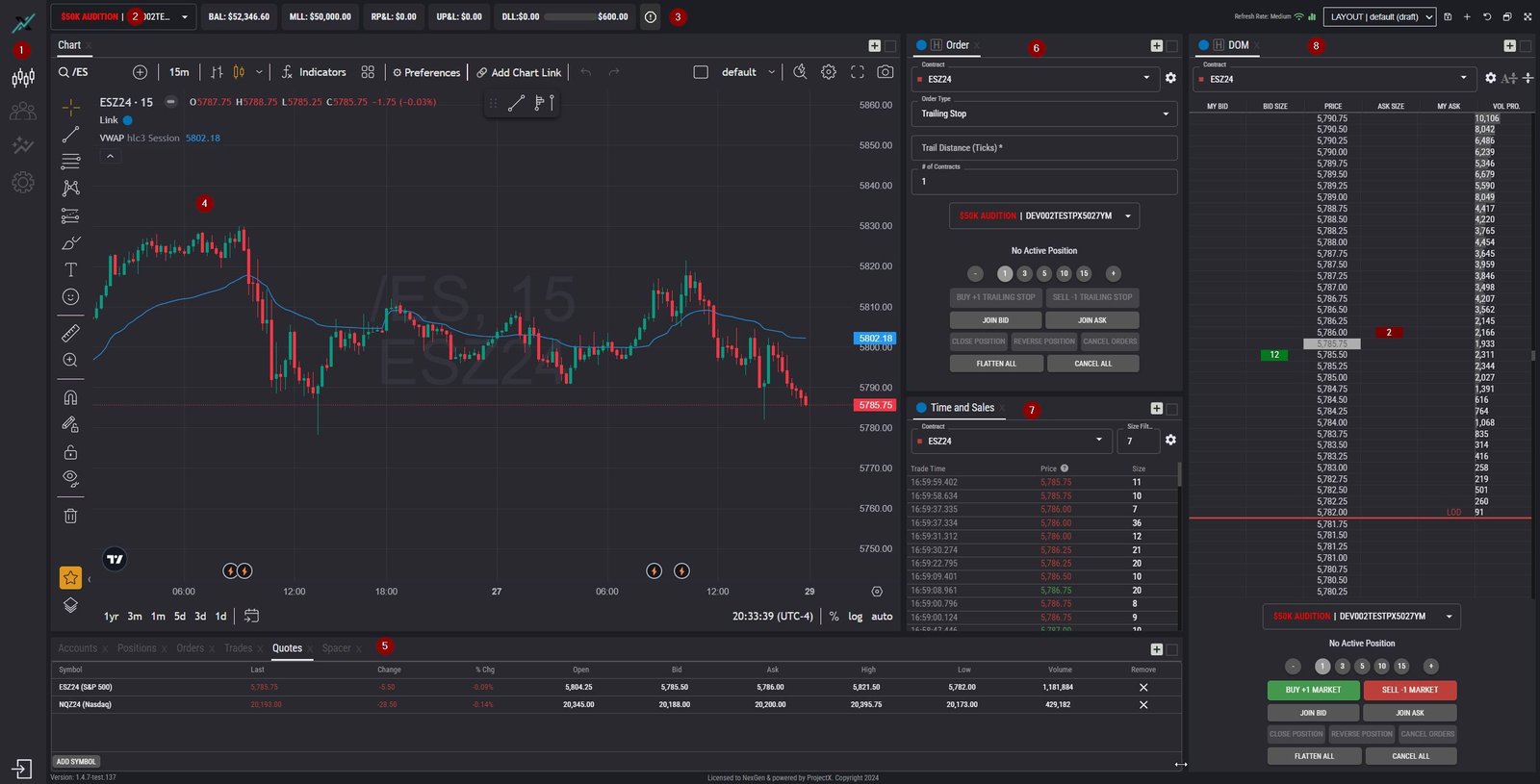Open the emoji icons tool
The height and width of the screenshot is (784, 1540).
point(70,296)
